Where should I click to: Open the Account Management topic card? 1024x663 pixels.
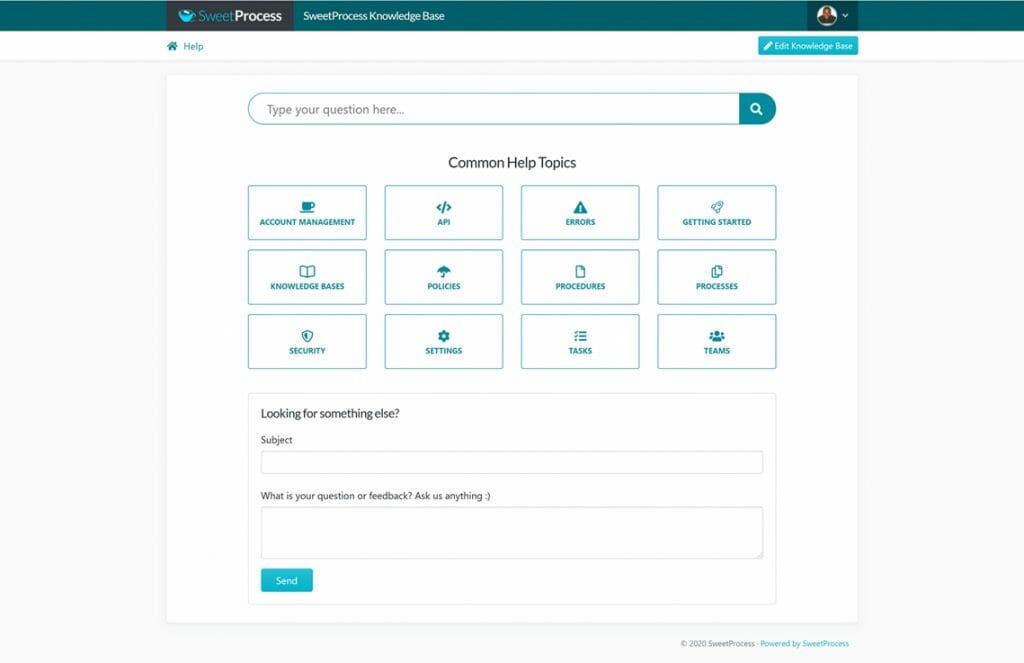click(307, 212)
